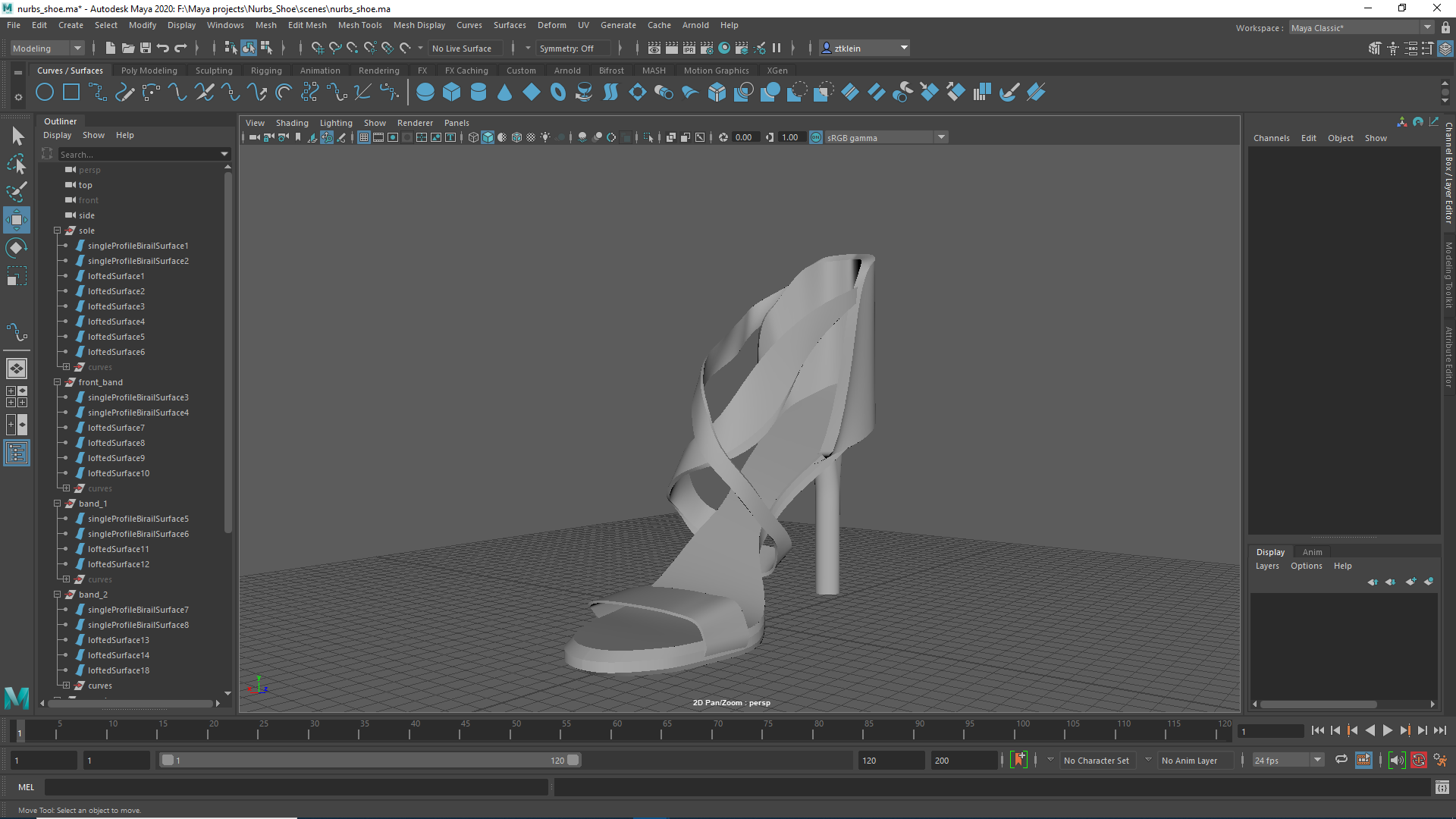Activate the Rotate tool in toolbox

click(16, 248)
